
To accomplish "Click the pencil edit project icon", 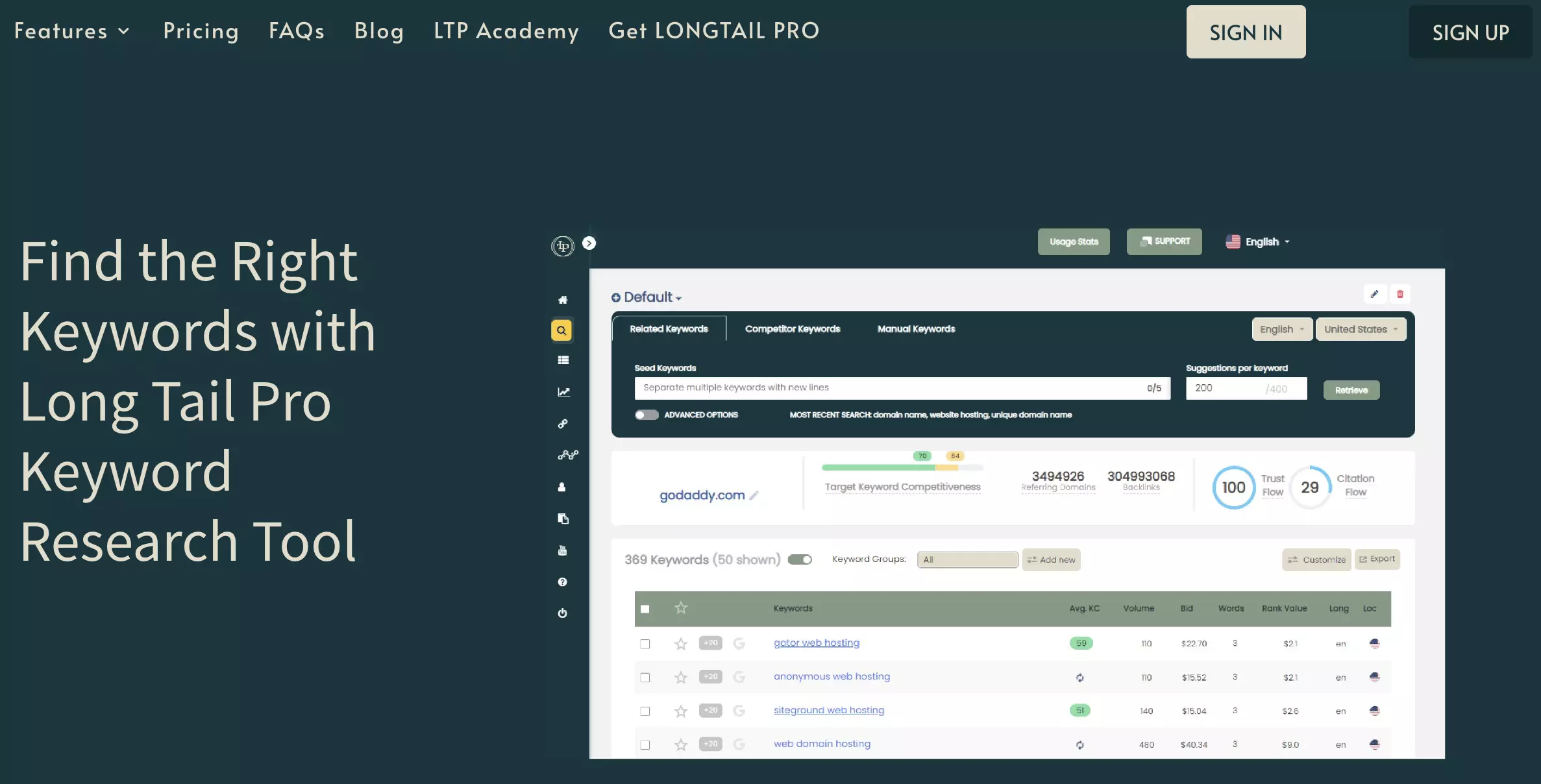I will 1374,294.
